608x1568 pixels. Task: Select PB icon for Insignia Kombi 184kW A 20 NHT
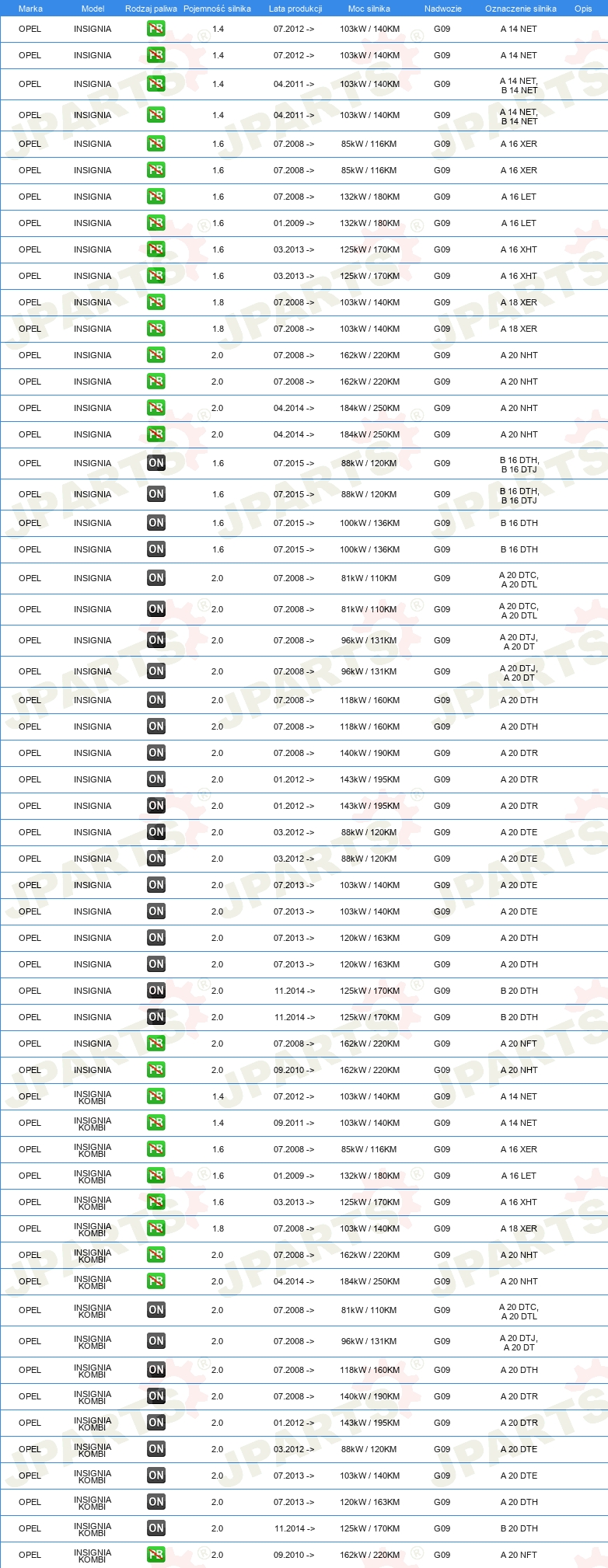(x=155, y=1281)
